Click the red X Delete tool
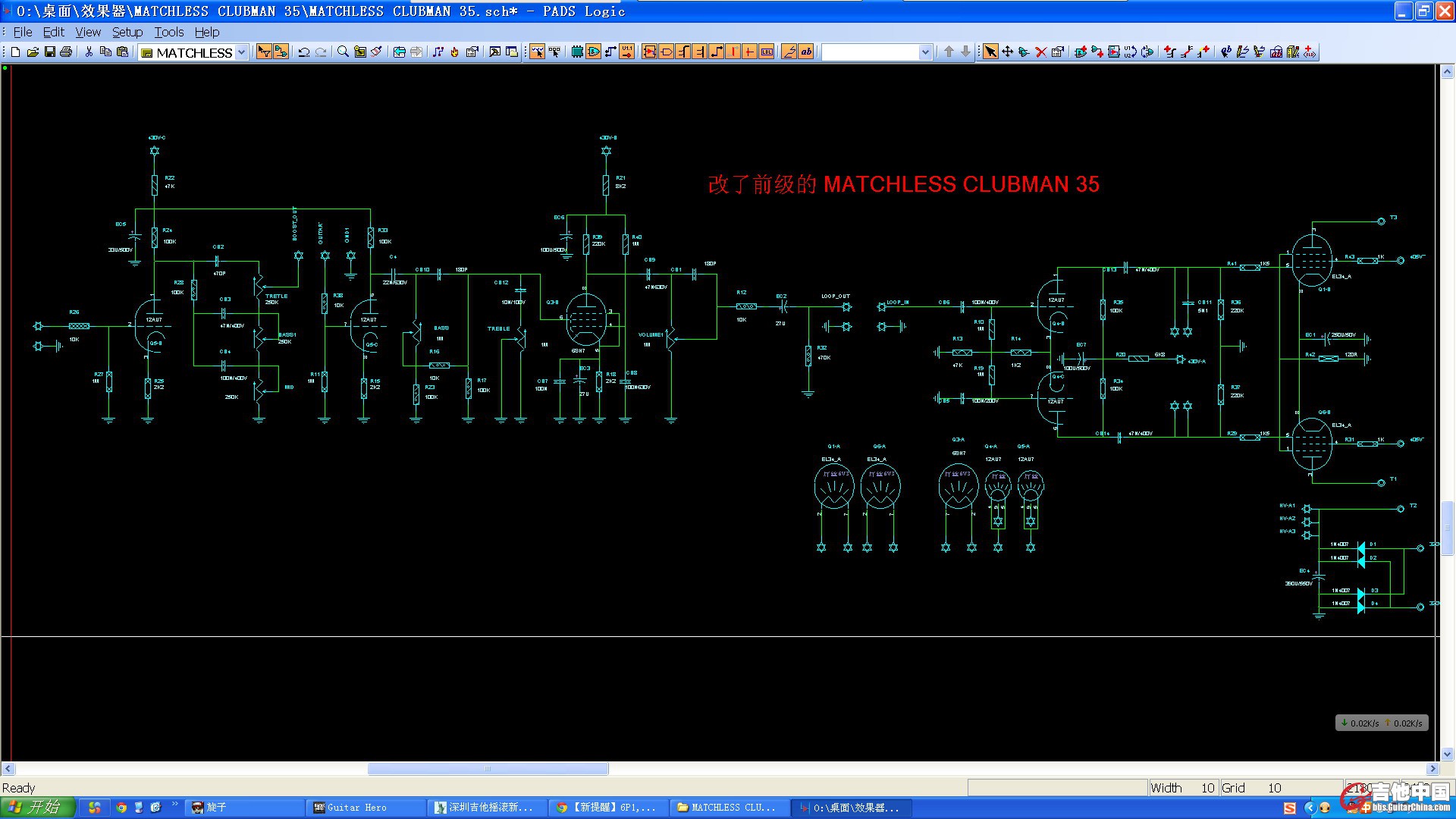The width and height of the screenshot is (1456, 819). [1040, 52]
